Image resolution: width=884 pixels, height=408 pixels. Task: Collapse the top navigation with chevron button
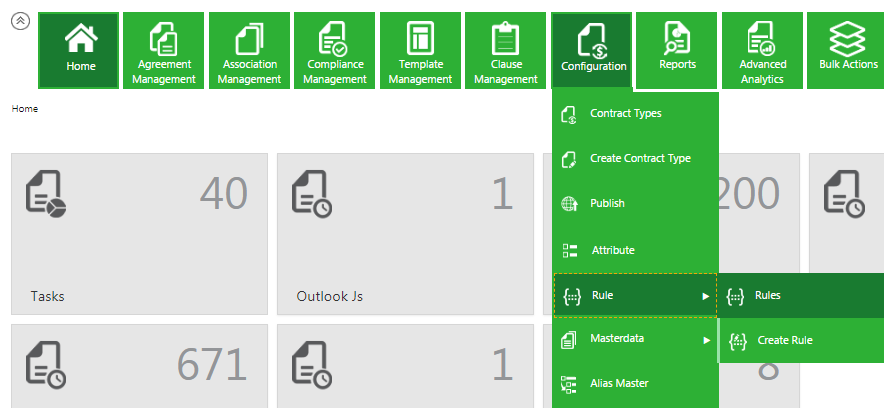(19, 22)
